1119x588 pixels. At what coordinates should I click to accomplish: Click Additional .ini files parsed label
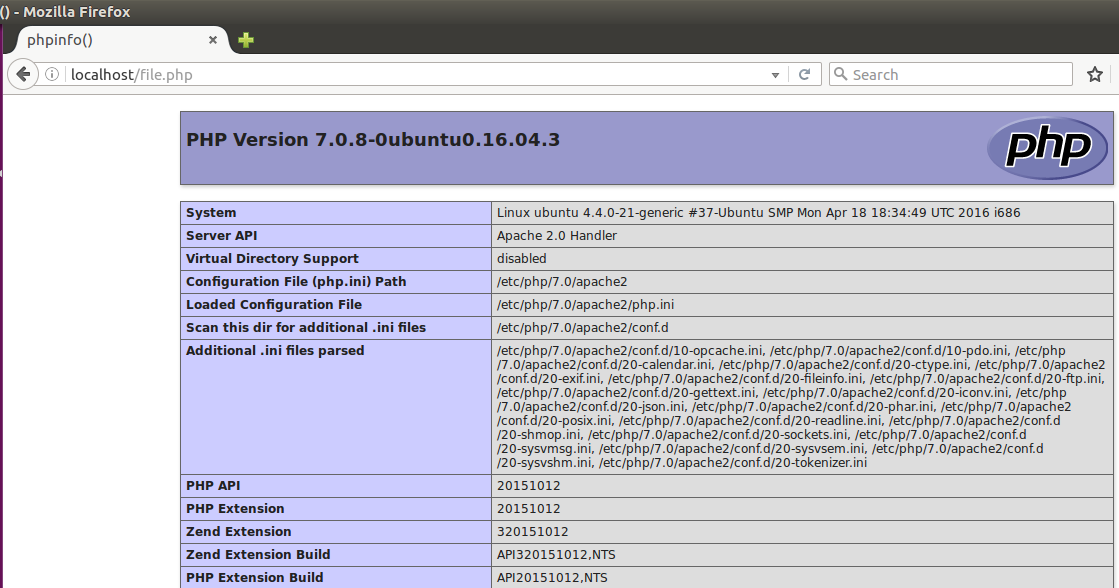(x=275, y=350)
